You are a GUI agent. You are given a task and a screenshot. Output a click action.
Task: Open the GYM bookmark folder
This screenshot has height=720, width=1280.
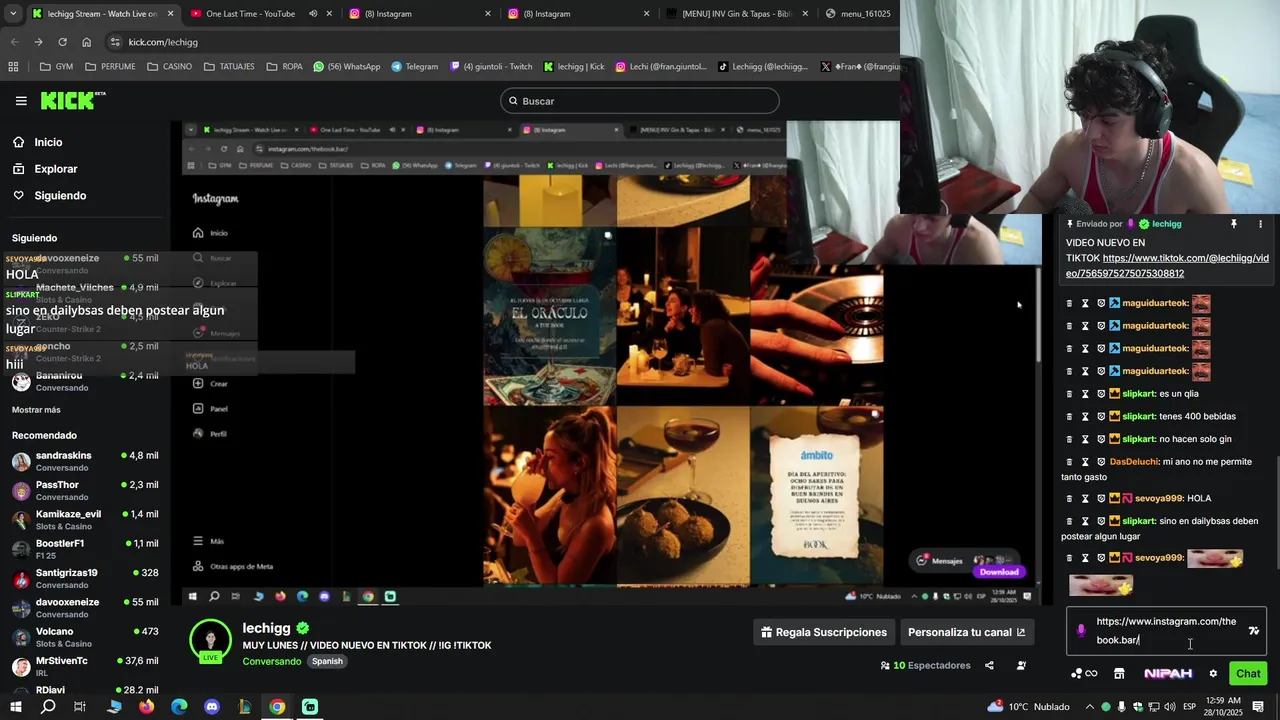(56, 67)
